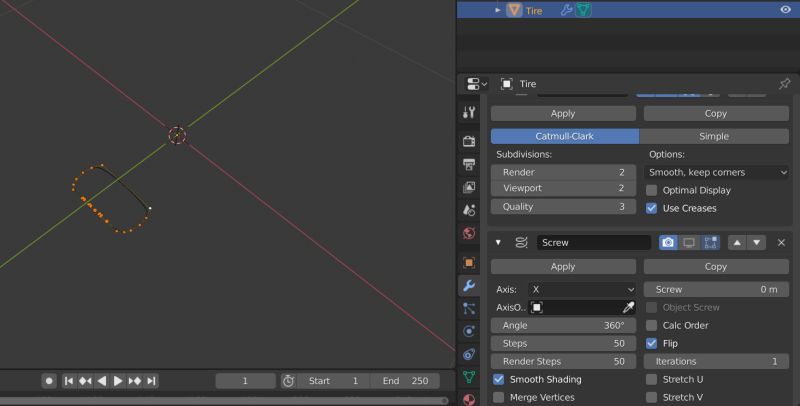
Task: Click the pin icon in properties header
Action: [x=785, y=84]
